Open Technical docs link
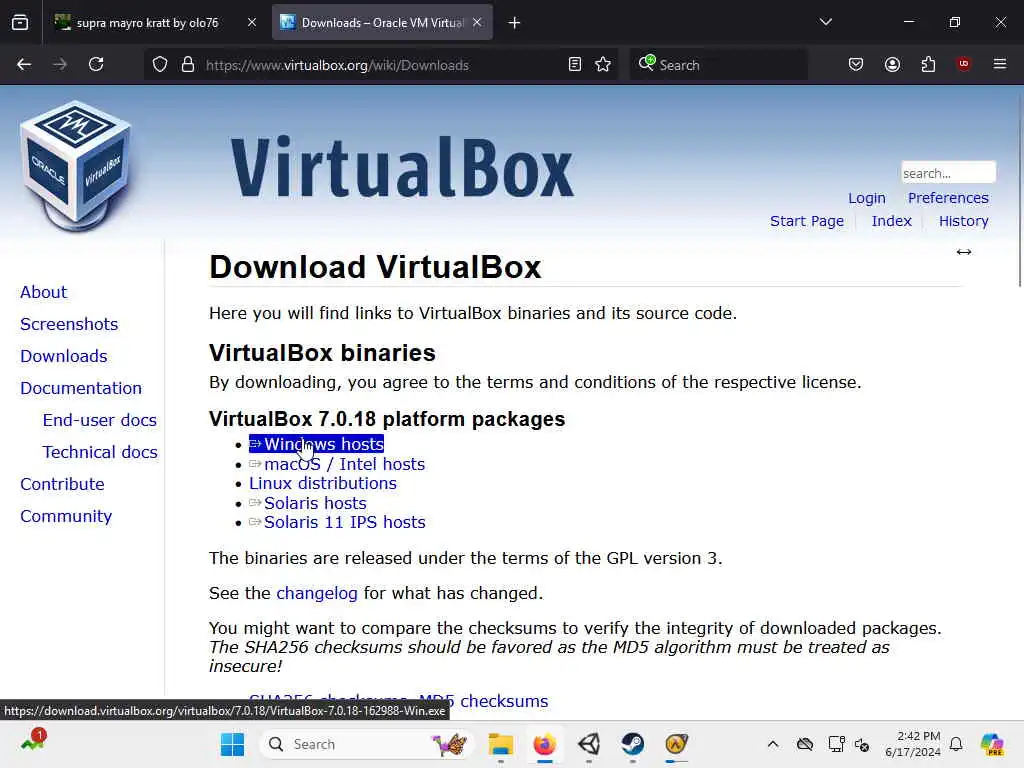Image resolution: width=1024 pixels, height=768 pixels. click(x=100, y=452)
